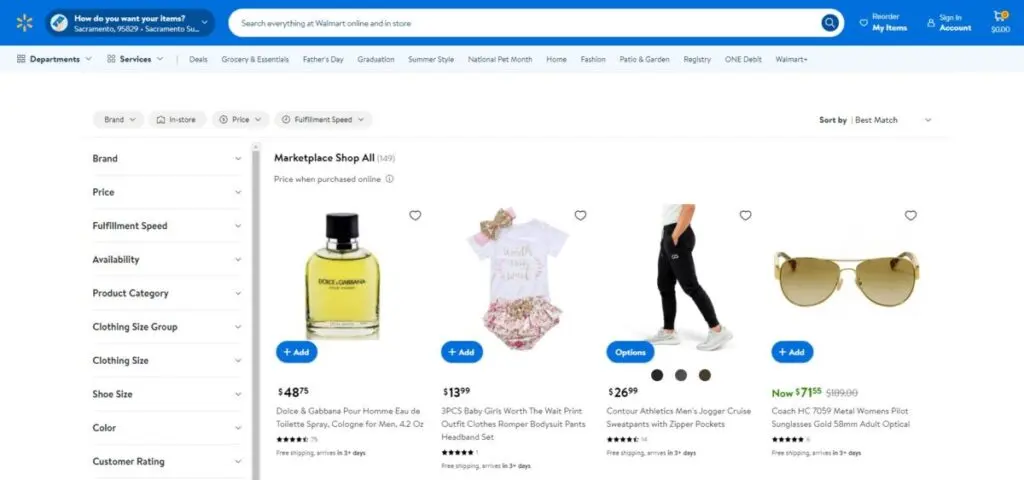This screenshot has height=480, width=1024.
Task: Click the Walmart search input field
Action: coord(524,23)
